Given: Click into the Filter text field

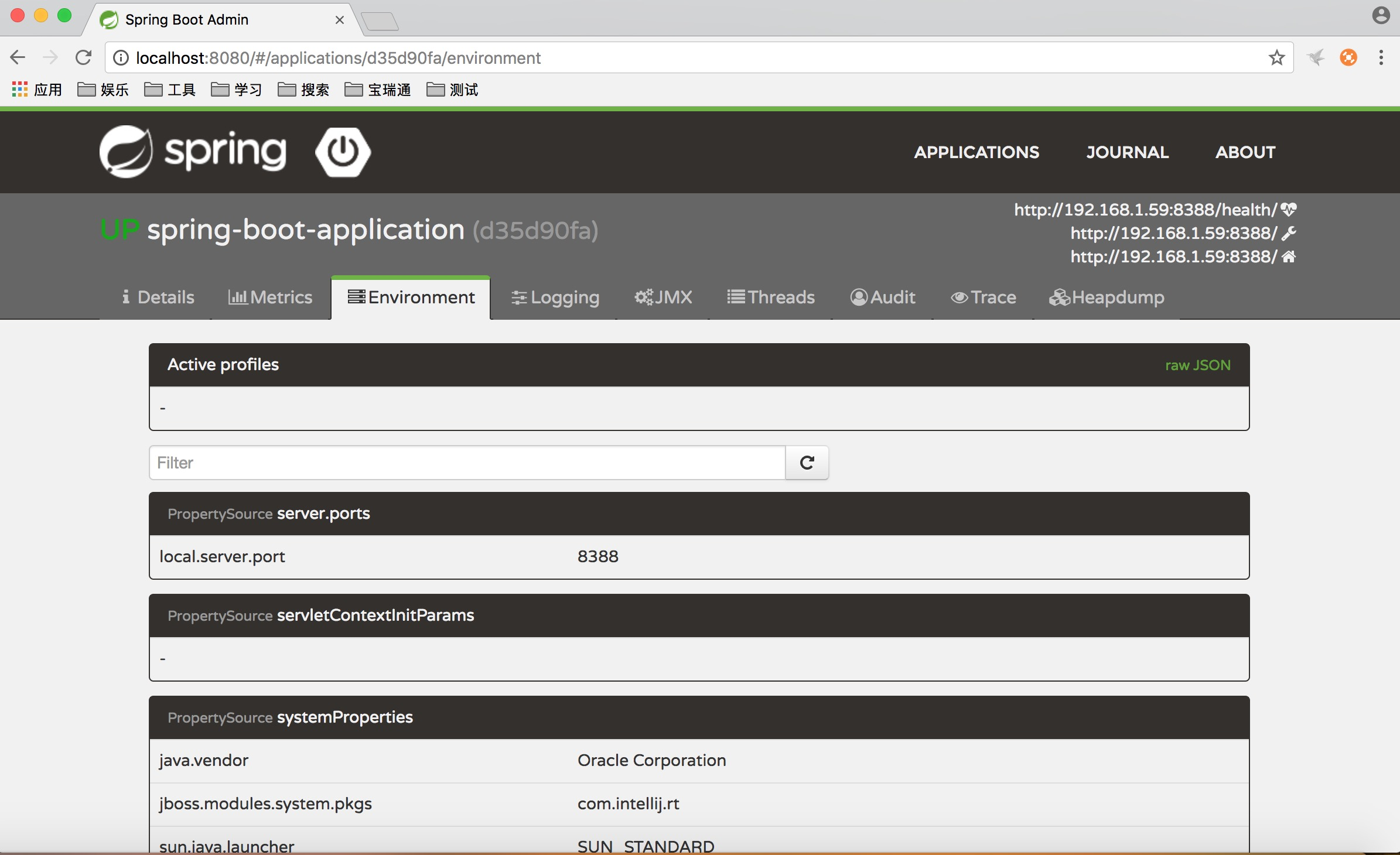Looking at the screenshot, I should click(467, 463).
